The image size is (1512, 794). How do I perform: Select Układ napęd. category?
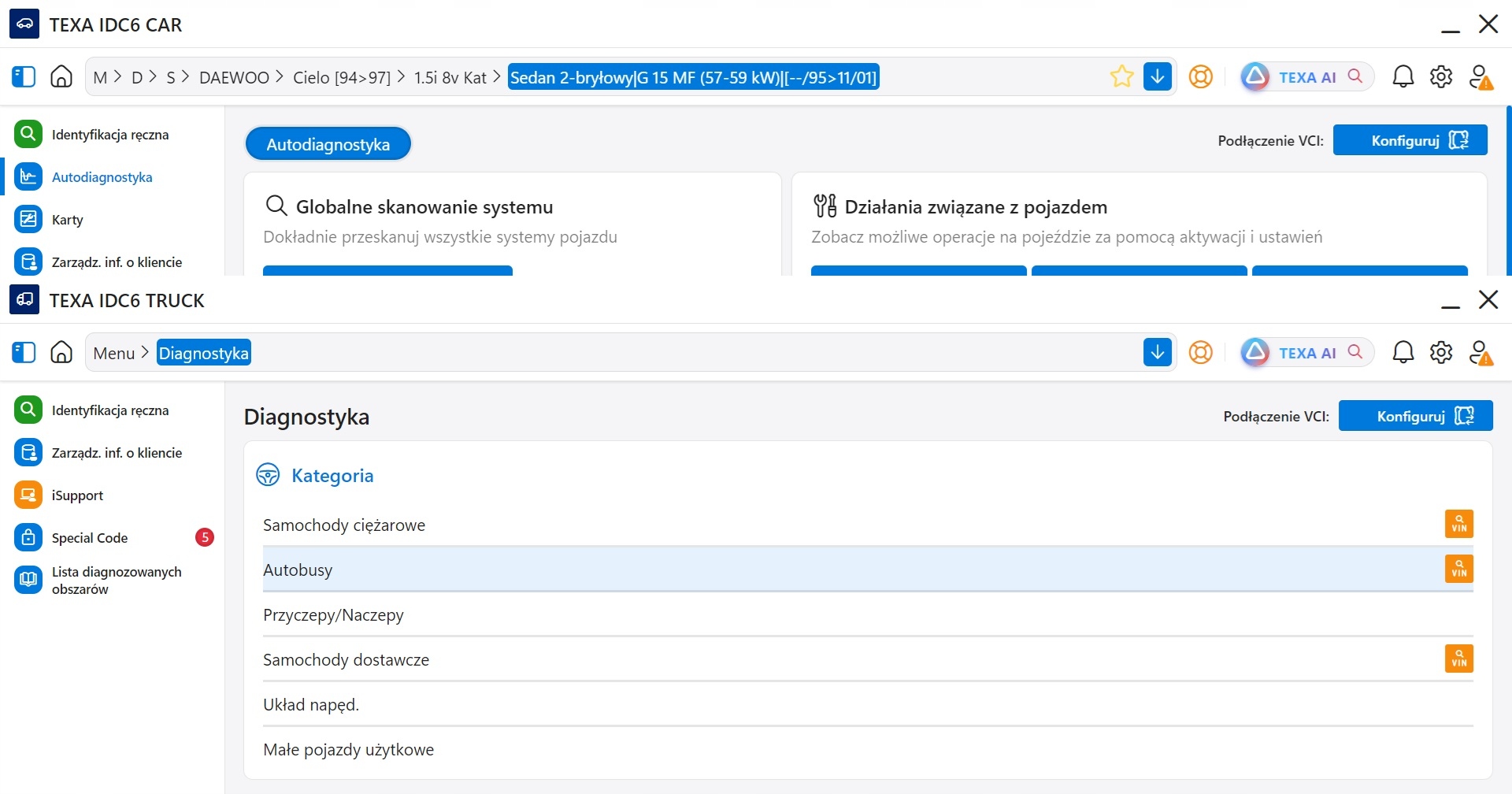coord(868,705)
